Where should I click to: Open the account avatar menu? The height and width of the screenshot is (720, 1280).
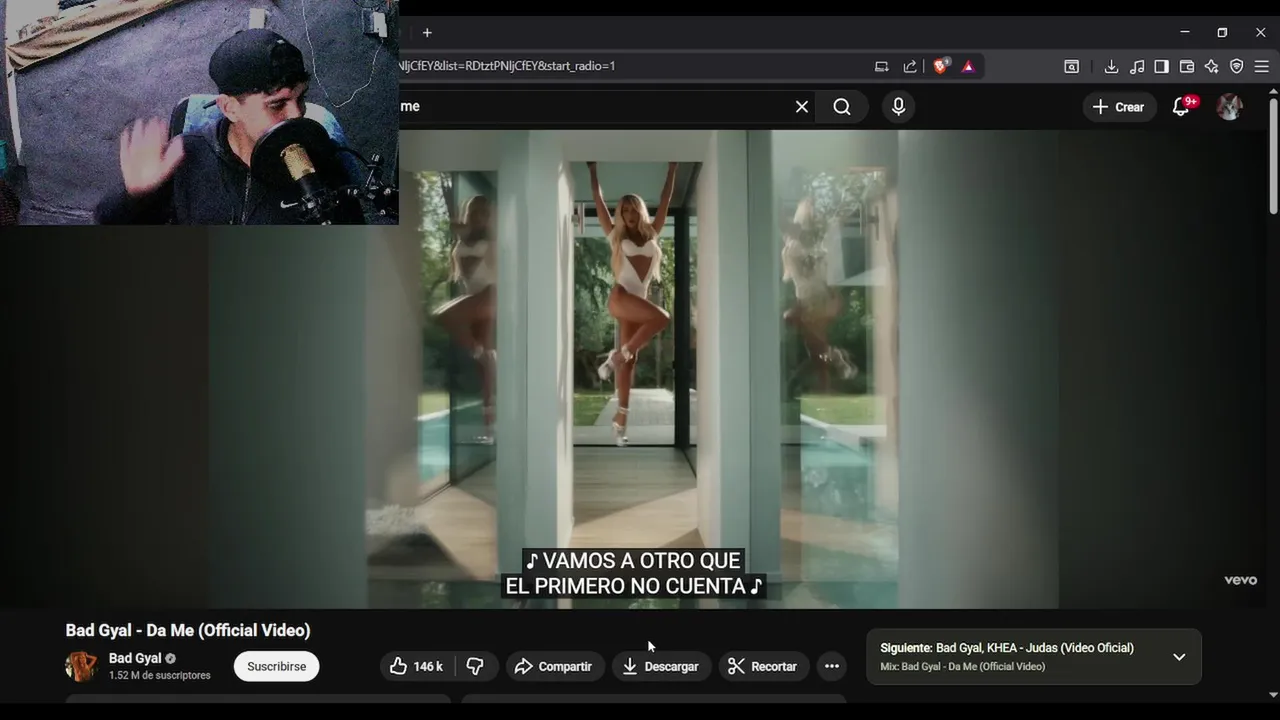[1229, 107]
